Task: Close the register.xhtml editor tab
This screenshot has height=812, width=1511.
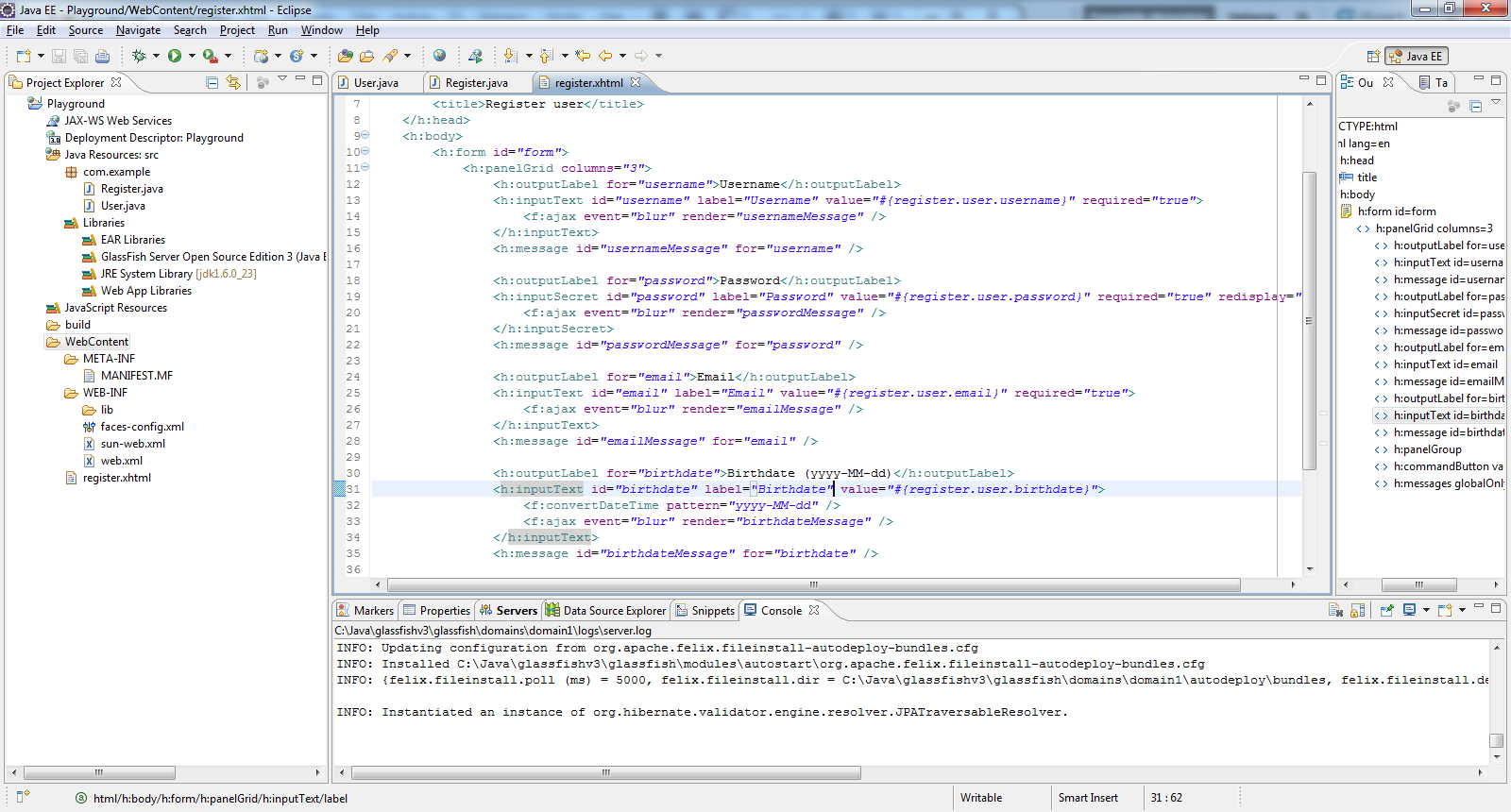Action: [x=636, y=82]
